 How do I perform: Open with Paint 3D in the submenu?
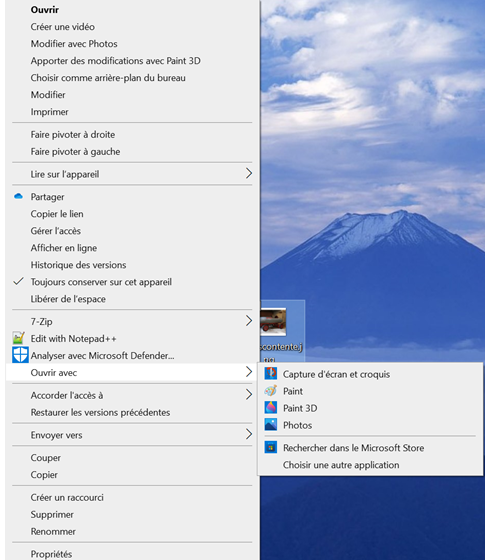(x=371, y=408)
